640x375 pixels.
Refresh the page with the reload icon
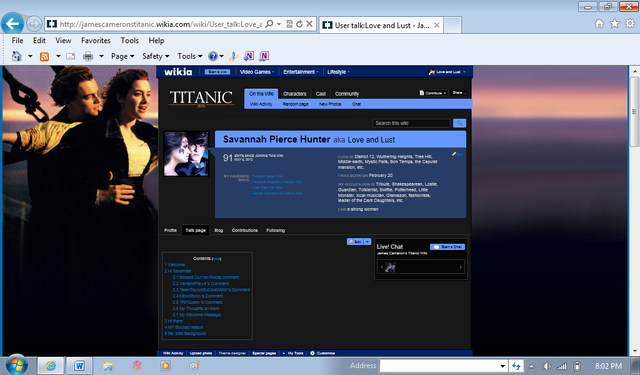tap(299, 24)
